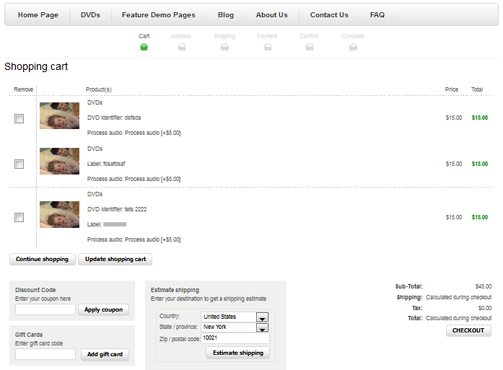
Task: Open thumbnail of DVD identifier dsfsda item
Action: (x=60, y=116)
